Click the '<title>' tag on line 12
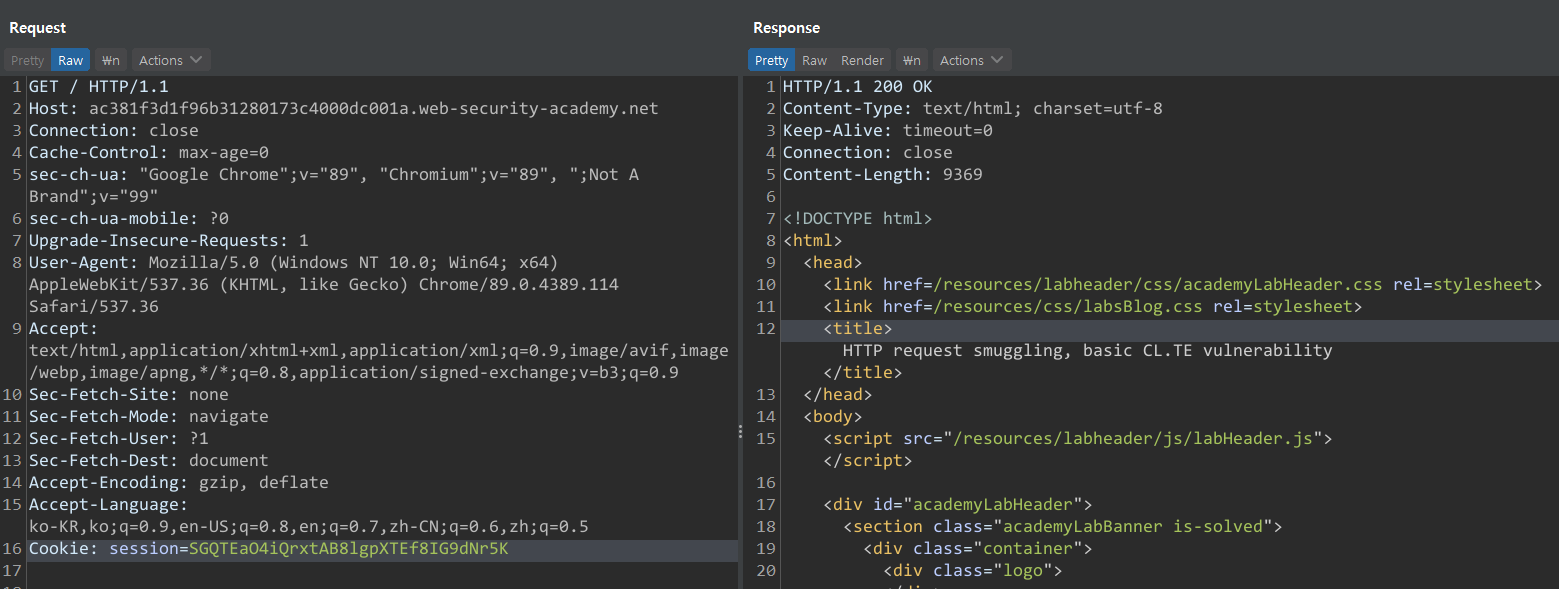The height and width of the screenshot is (589, 1559). pyautogui.click(x=857, y=328)
